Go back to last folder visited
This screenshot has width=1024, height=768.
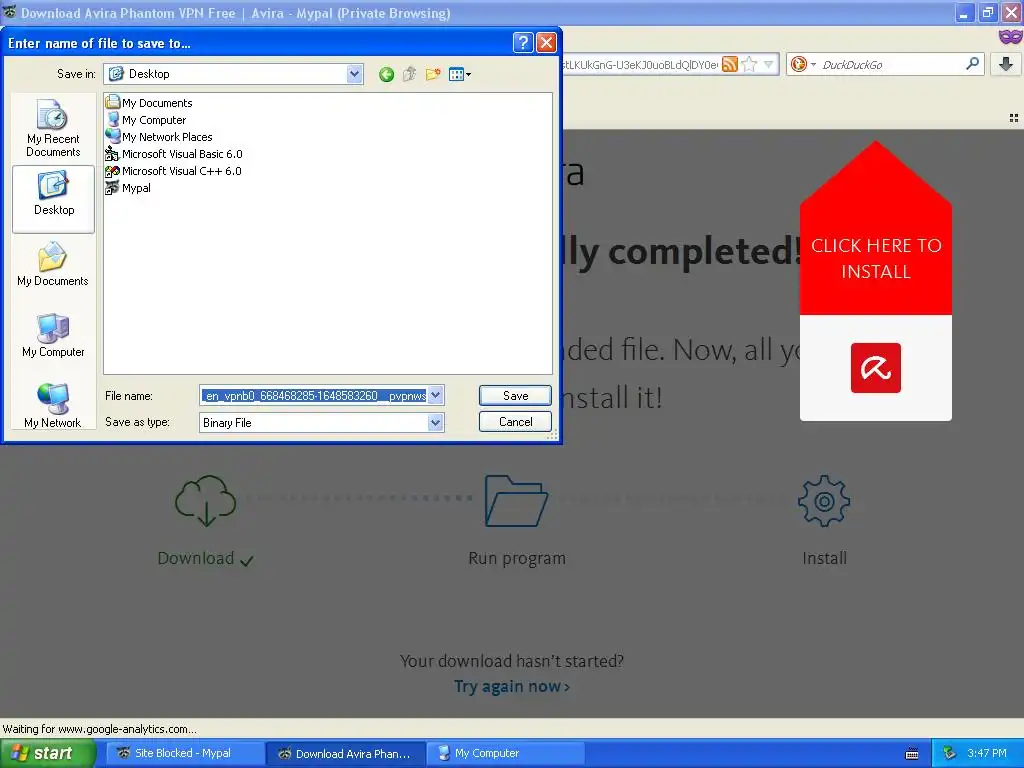(387, 74)
